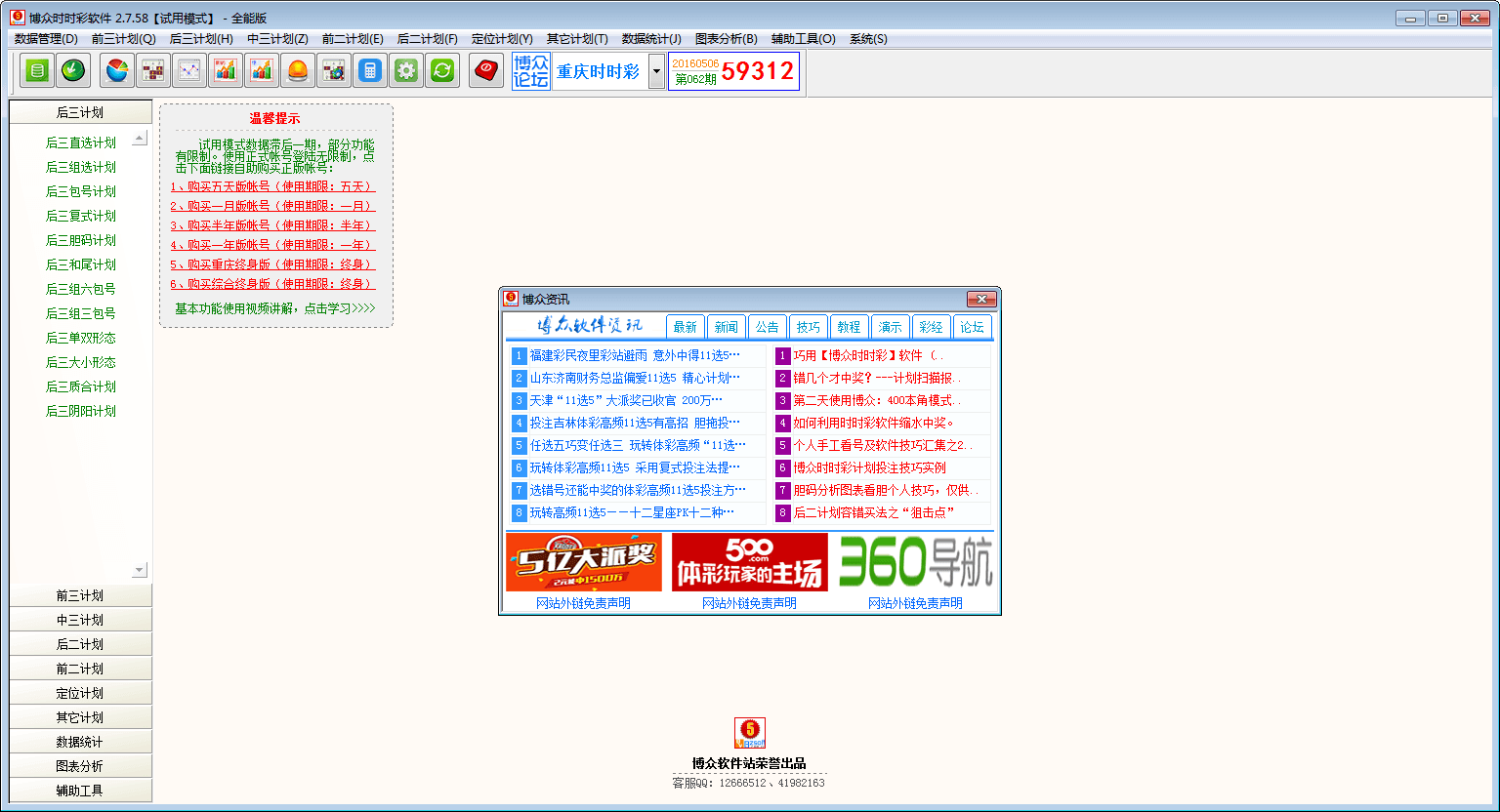1500x812 pixels.
Task: Click the 后三计划 sidebar header
Action: point(80,112)
